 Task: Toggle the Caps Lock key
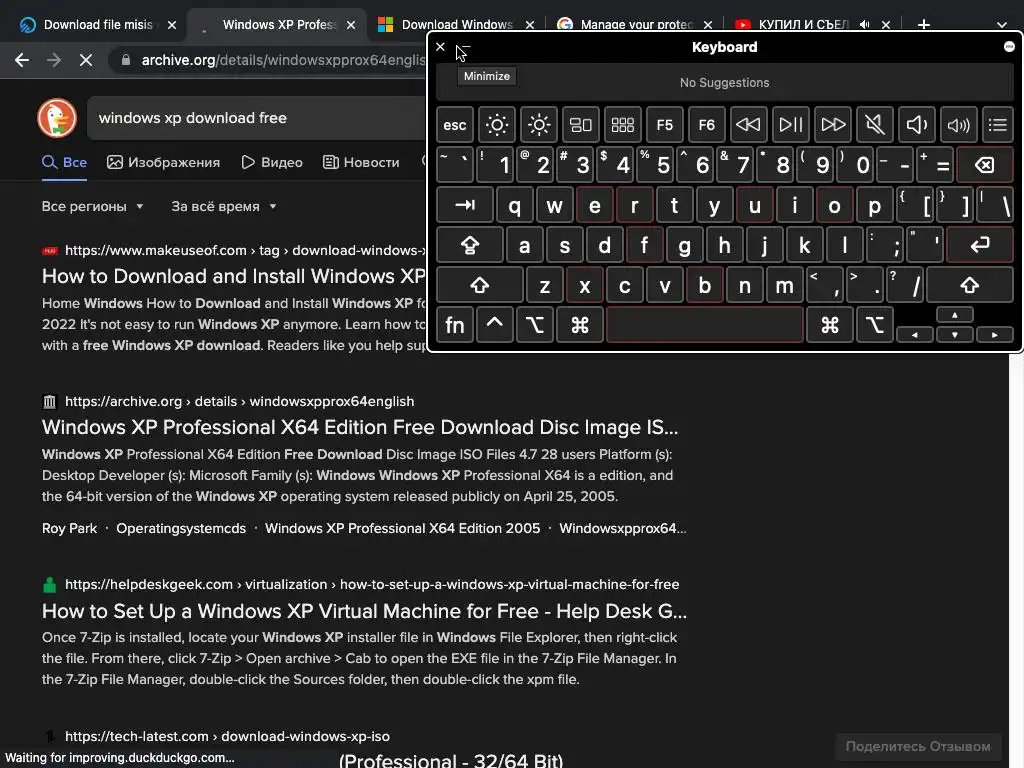(x=470, y=246)
